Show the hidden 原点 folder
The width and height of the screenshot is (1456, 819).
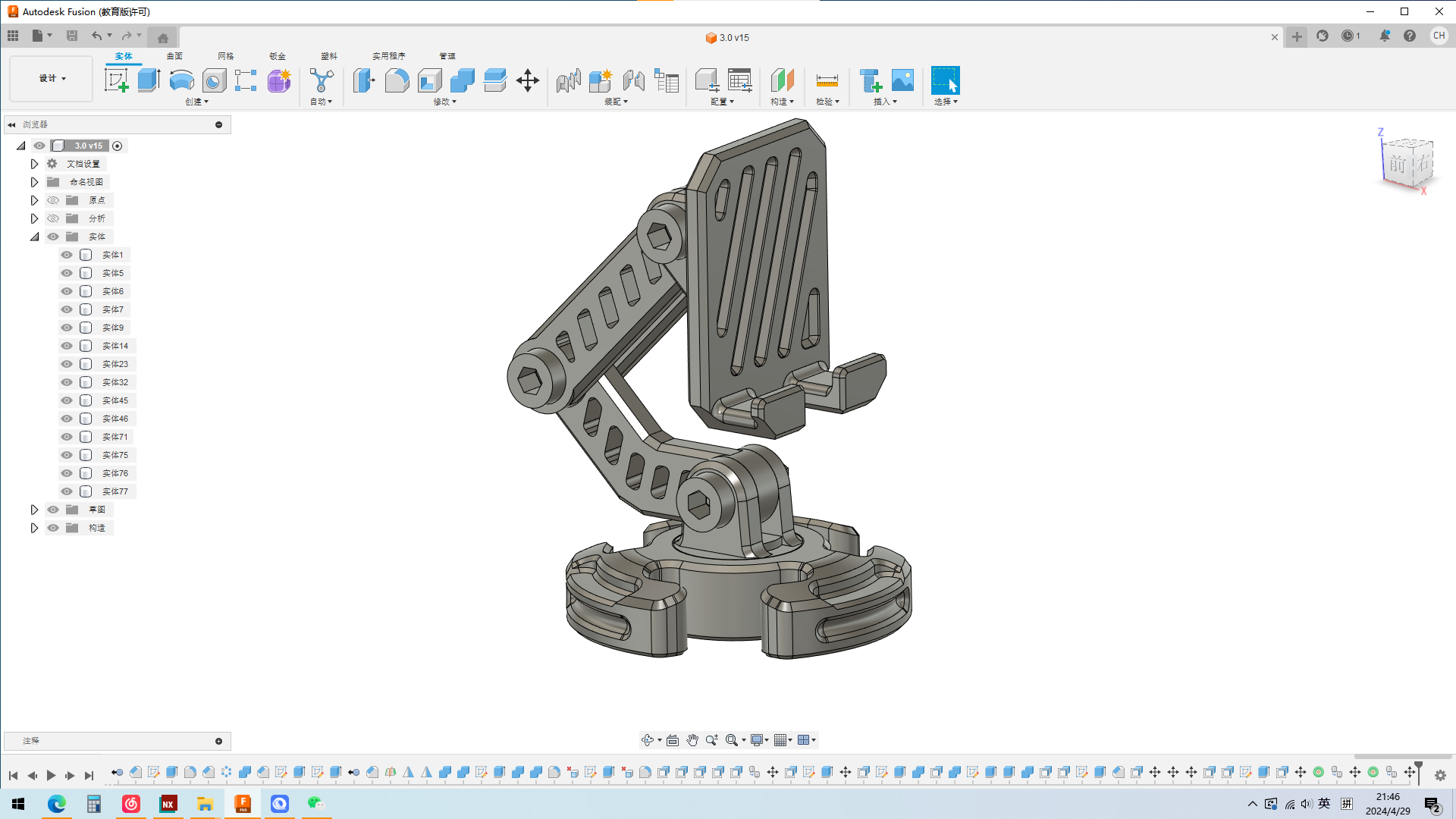click(53, 200)
